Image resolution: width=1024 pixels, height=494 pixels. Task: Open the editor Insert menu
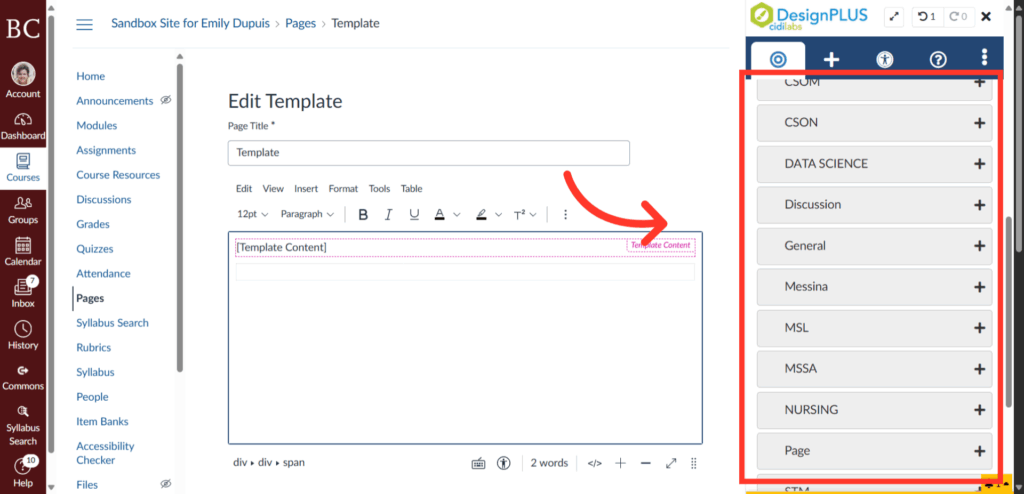(306, 189)
